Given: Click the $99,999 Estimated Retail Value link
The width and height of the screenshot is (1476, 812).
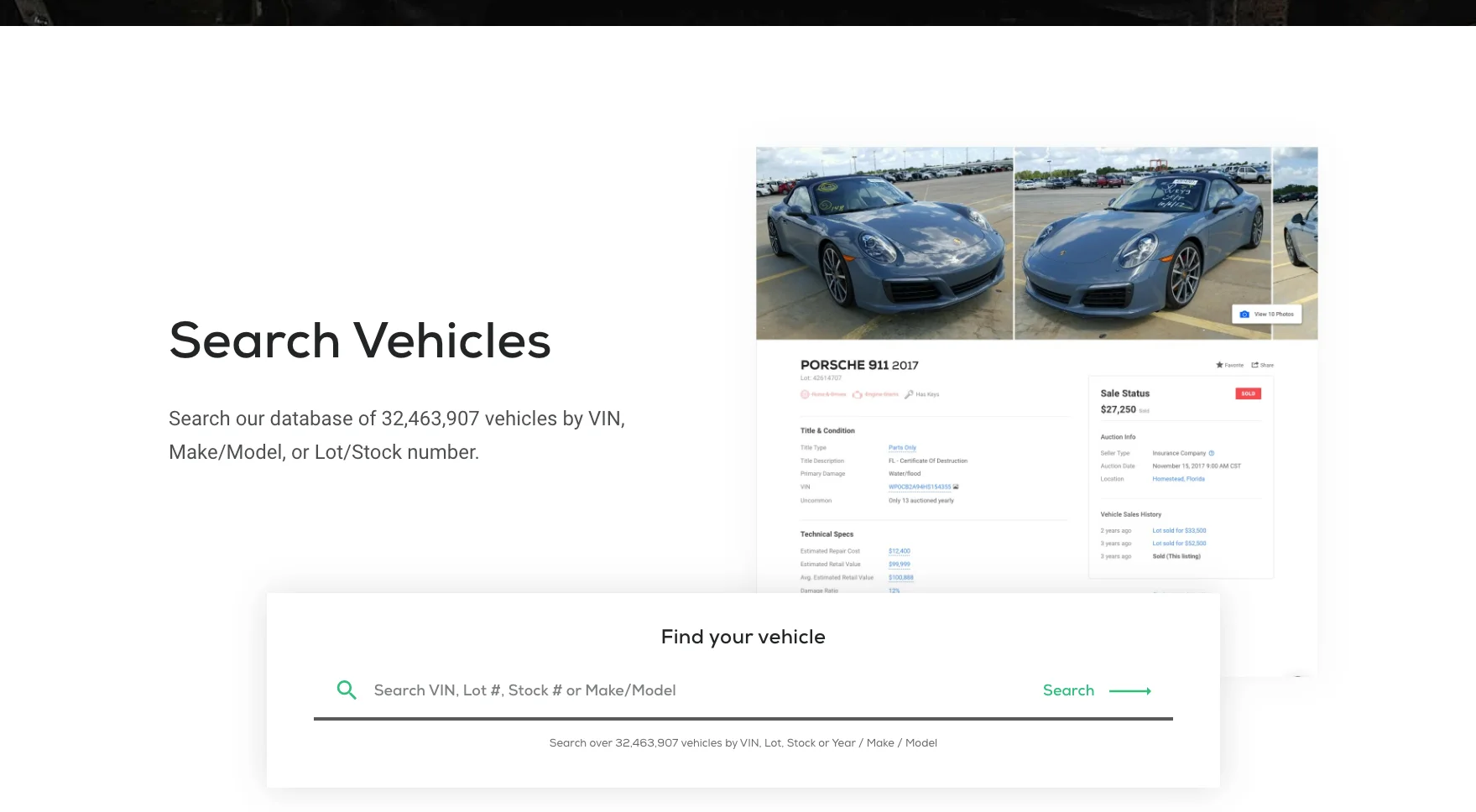Looking at the screenshot, I should pyautogui.click(x=898, y=564).
